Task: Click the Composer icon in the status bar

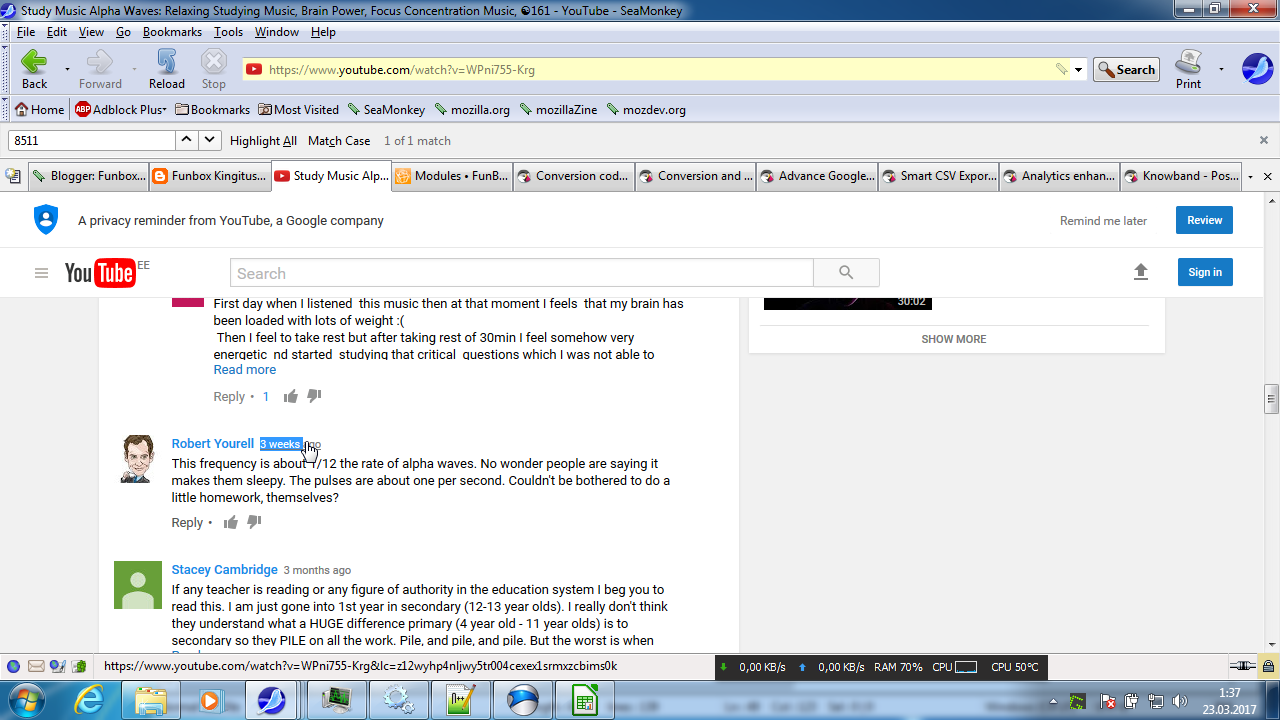Action: click(x=59, y=666)
